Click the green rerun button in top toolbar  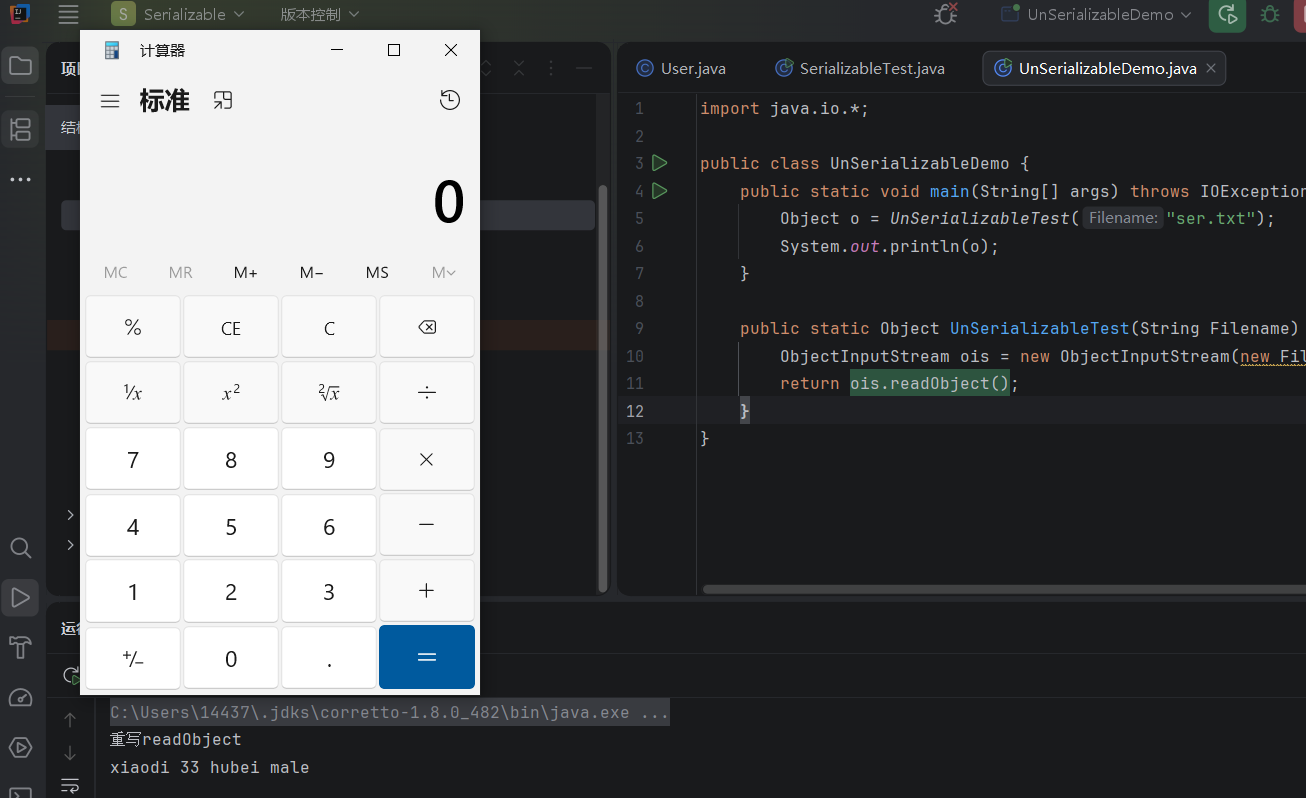[1228, 15]
